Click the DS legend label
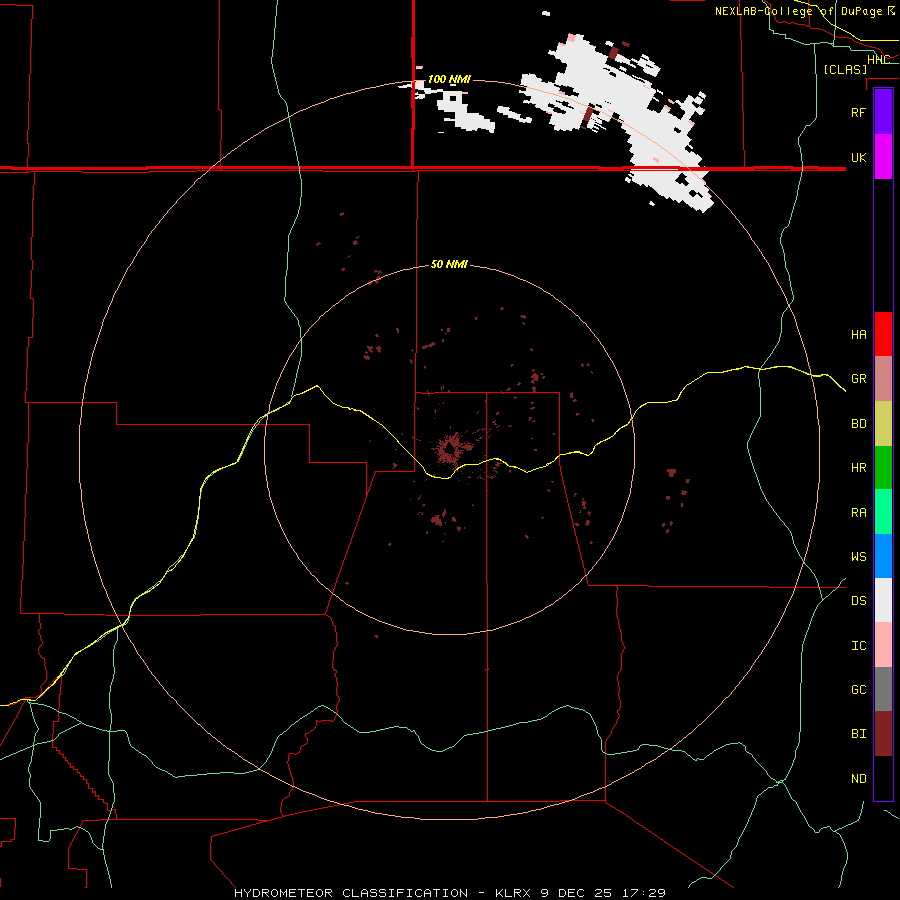The width and height of the screenshot is (900, 900). click(x=858, y=600)
